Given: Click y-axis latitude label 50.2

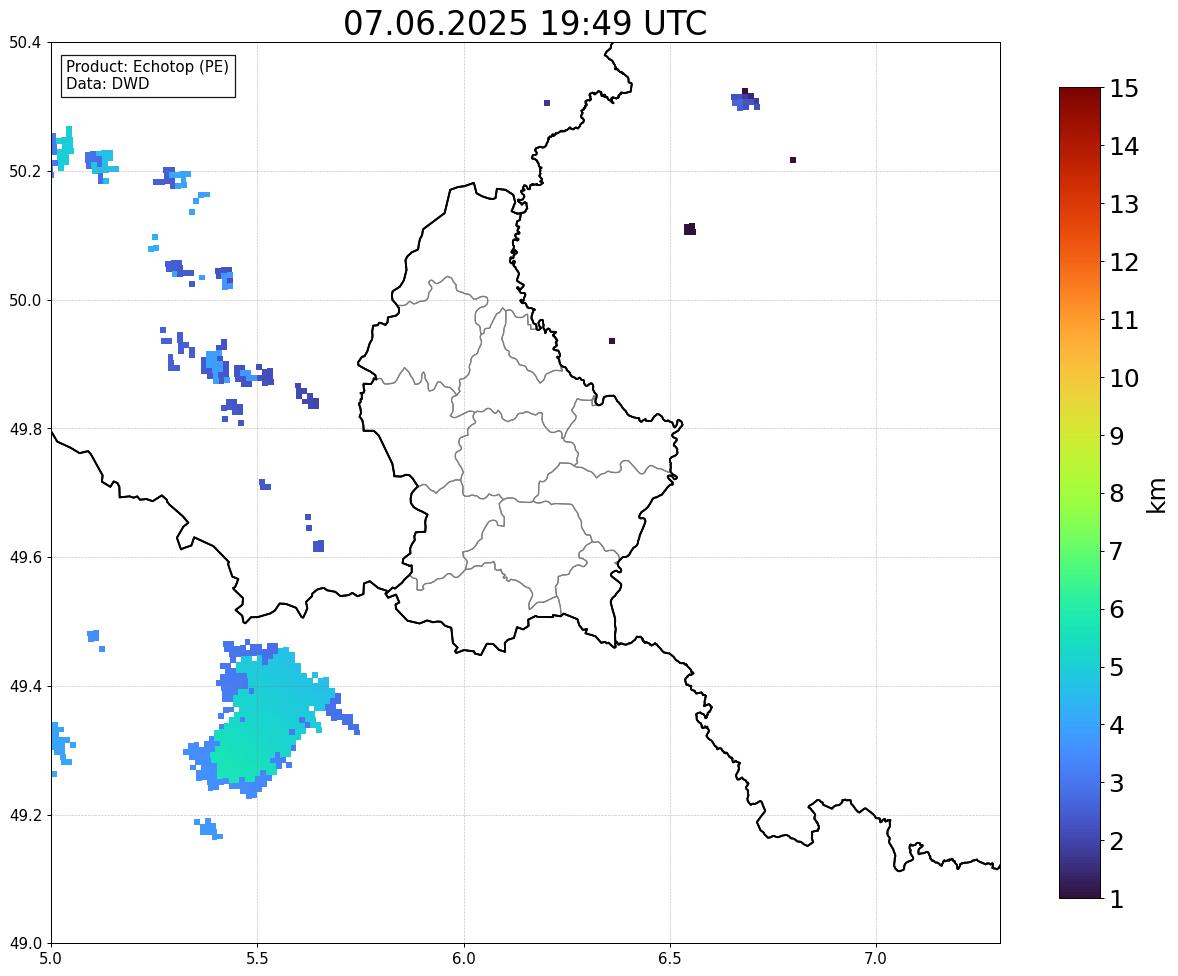Looking at the screenshot, I should click(24, 171).
